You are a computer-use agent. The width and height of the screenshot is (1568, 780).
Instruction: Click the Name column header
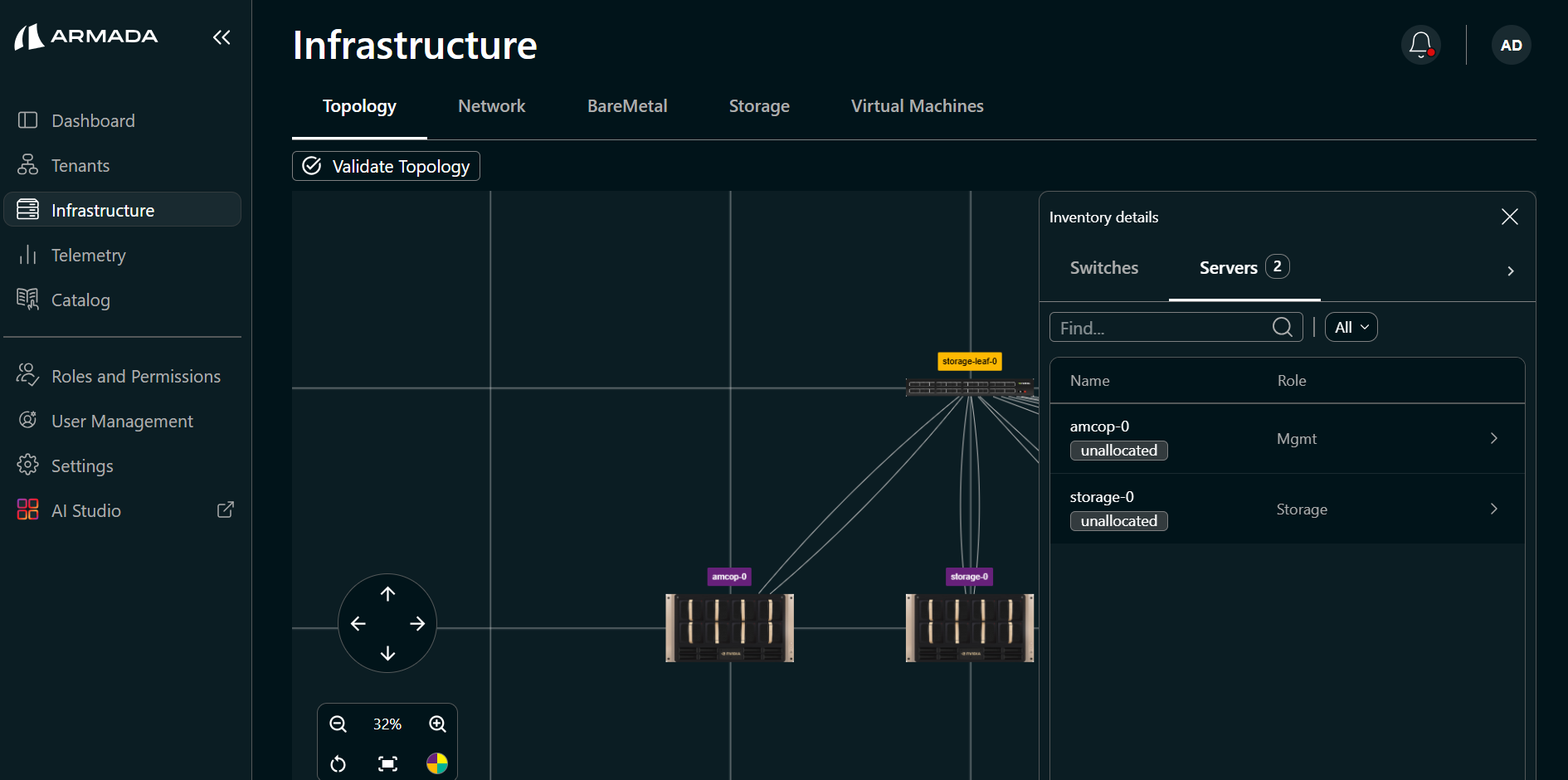(x=1090, y=381)
